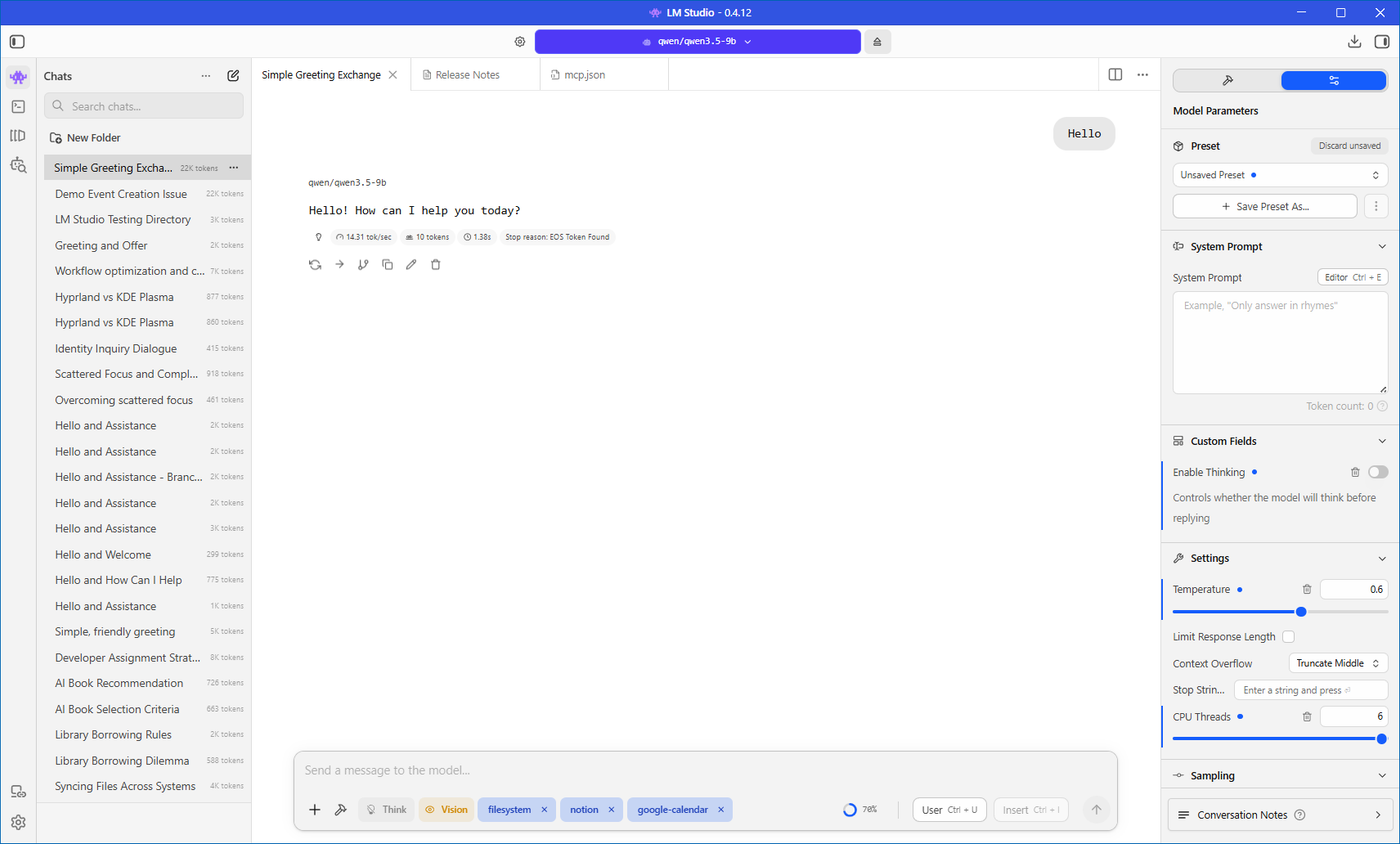Remove CPU Threads setting trash icon

pos(1306,717)
